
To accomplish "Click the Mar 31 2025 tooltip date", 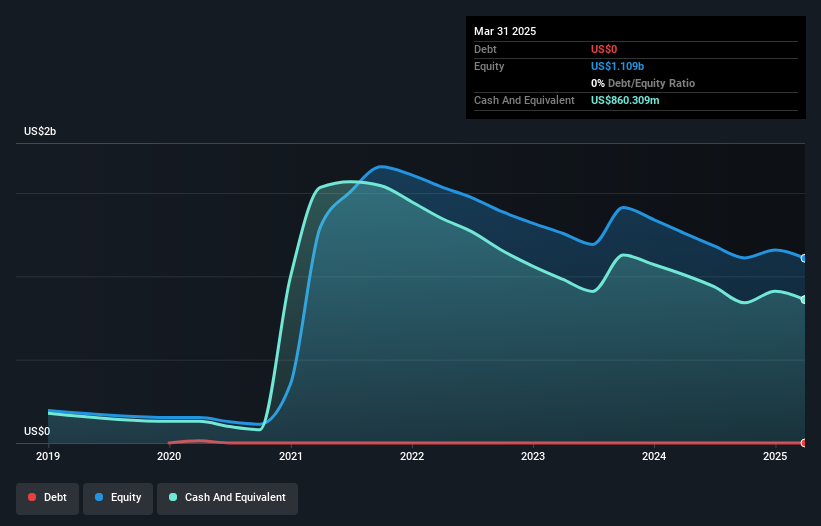I will tap(505, 31).
